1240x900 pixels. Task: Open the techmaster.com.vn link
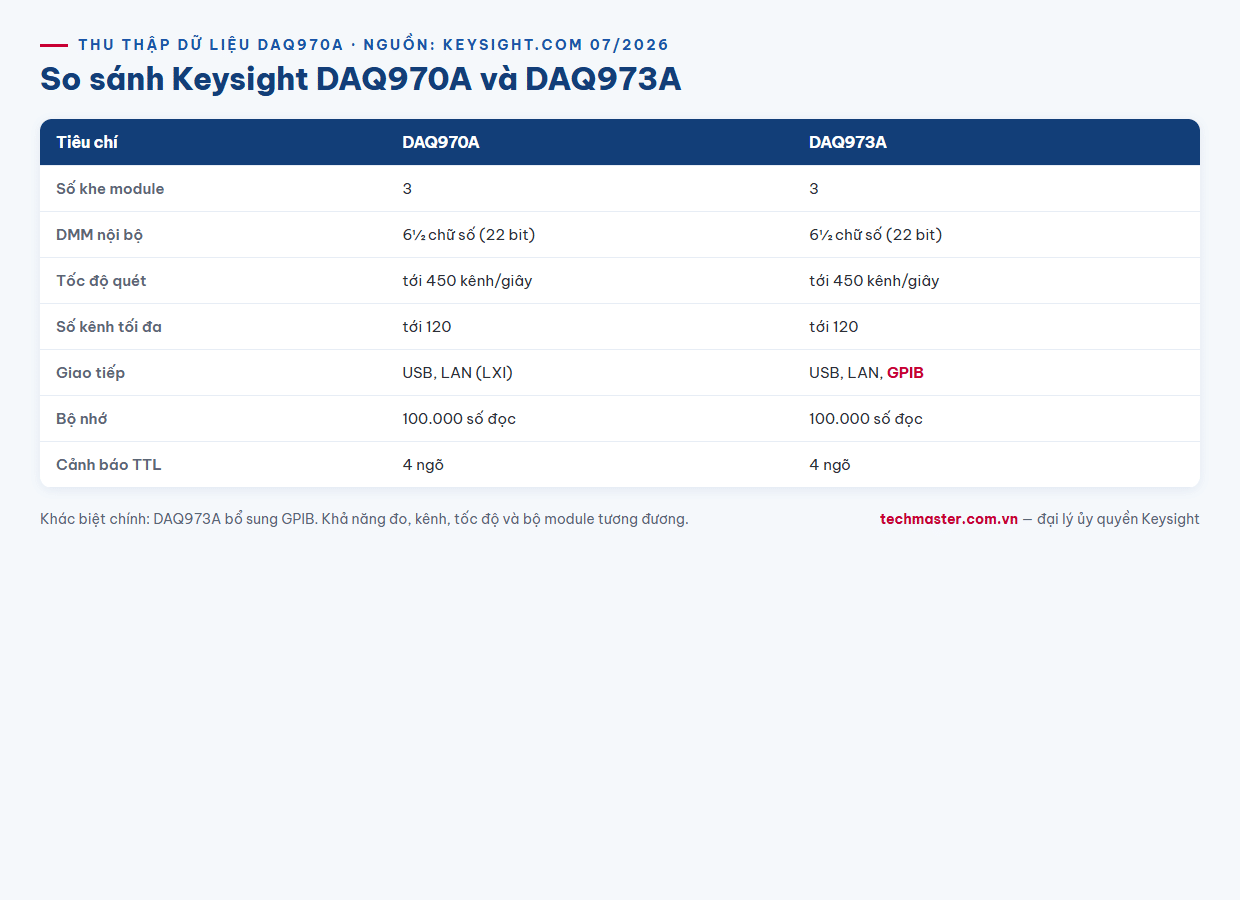click(x=949, y=519)
